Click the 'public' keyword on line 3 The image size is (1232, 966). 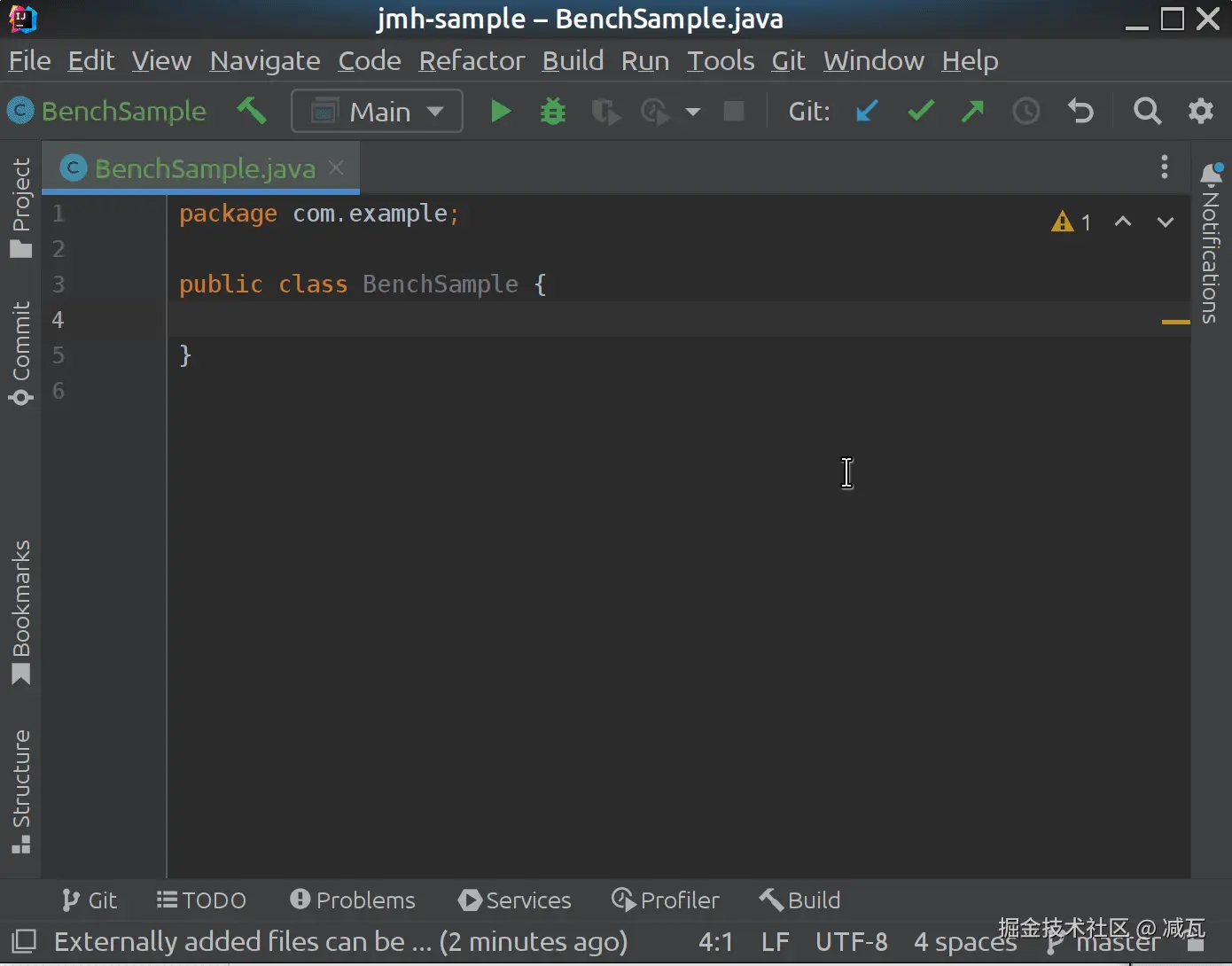click(x=221, y=284)
